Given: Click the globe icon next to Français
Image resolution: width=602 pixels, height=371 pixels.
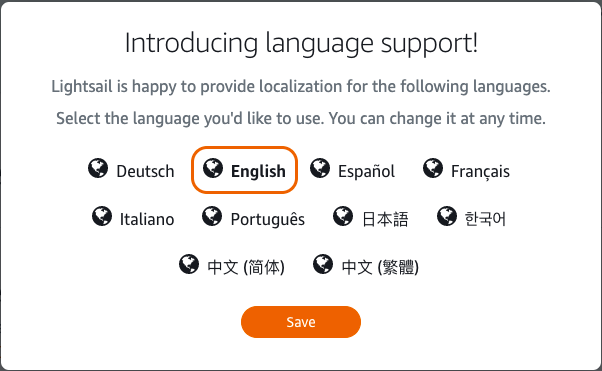Looking at the screenshot, I should (x=433, y=168).
